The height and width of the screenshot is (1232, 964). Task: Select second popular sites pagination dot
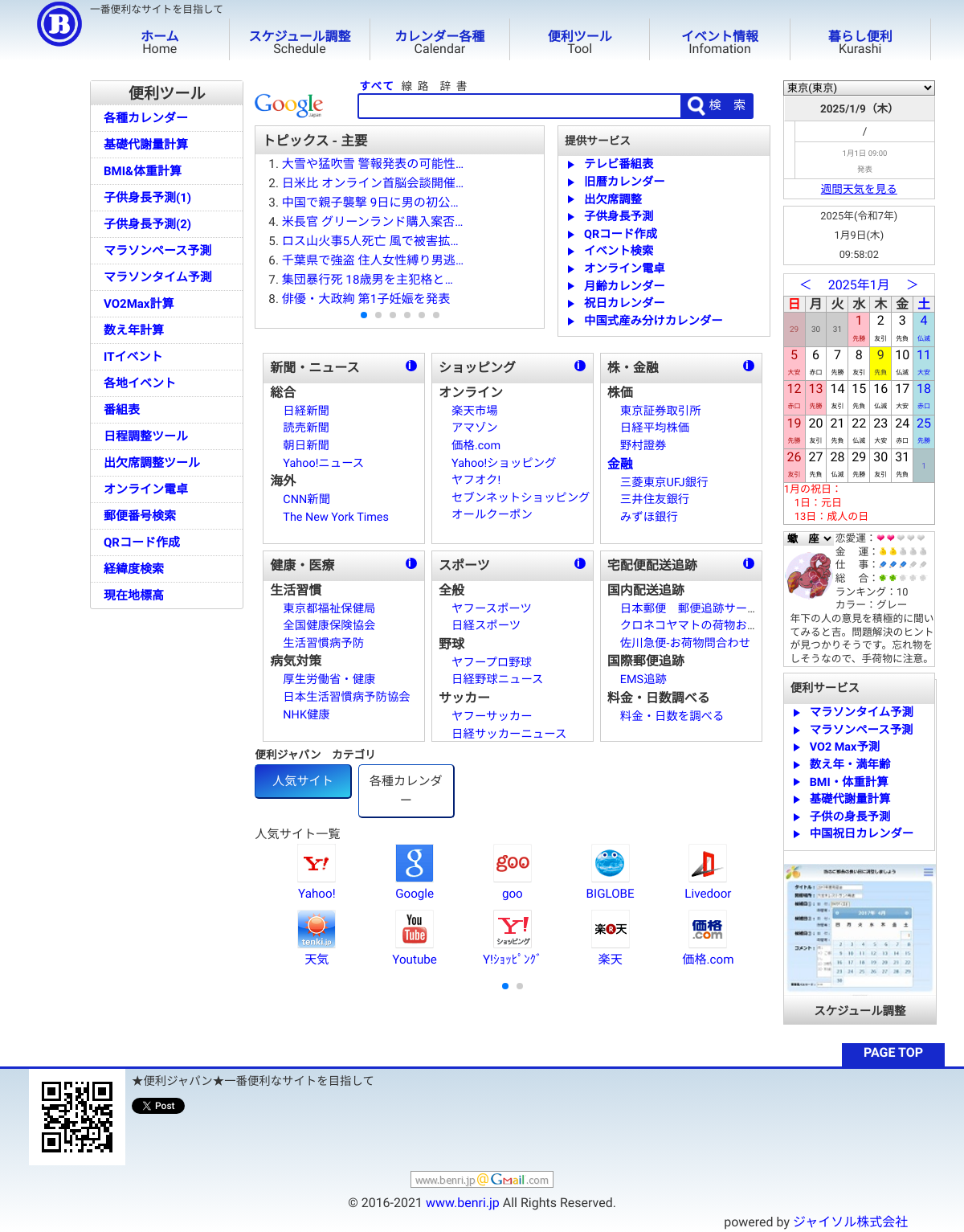pos(520,986)
